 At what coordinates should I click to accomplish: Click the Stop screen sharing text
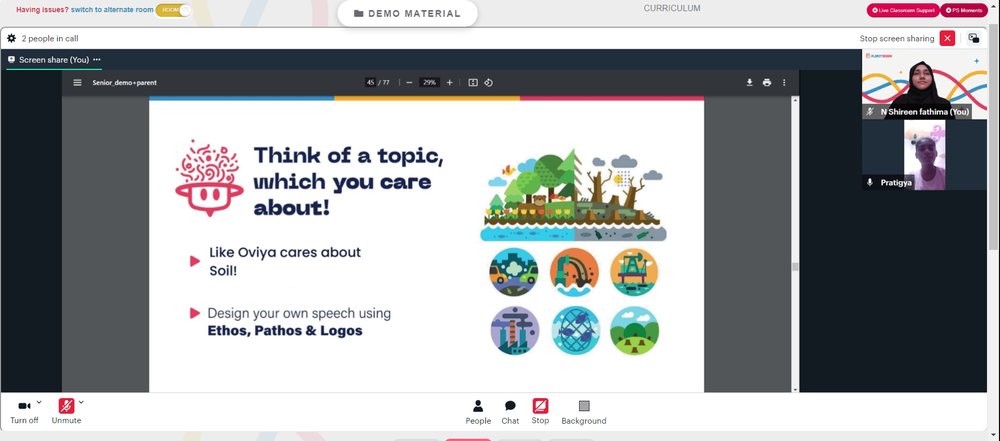(897, 38)
